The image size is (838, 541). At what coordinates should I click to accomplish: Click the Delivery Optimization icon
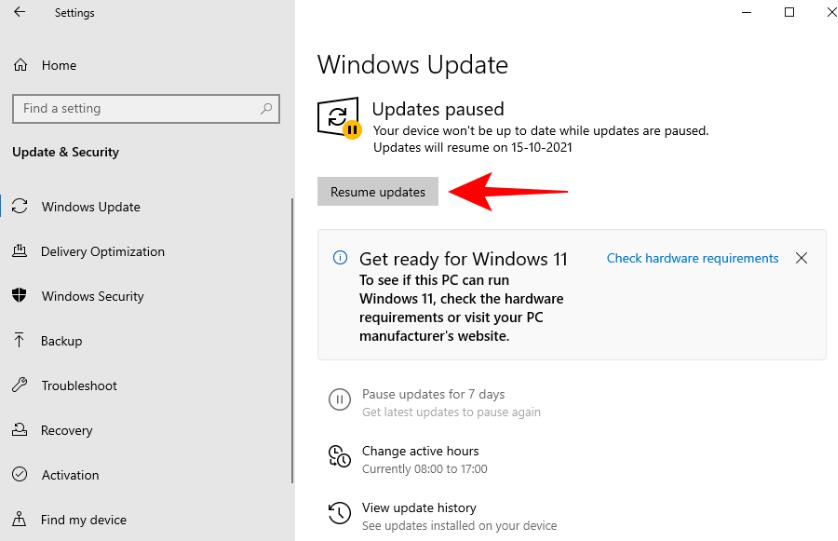pyautogui.click(x=19, y=252)
